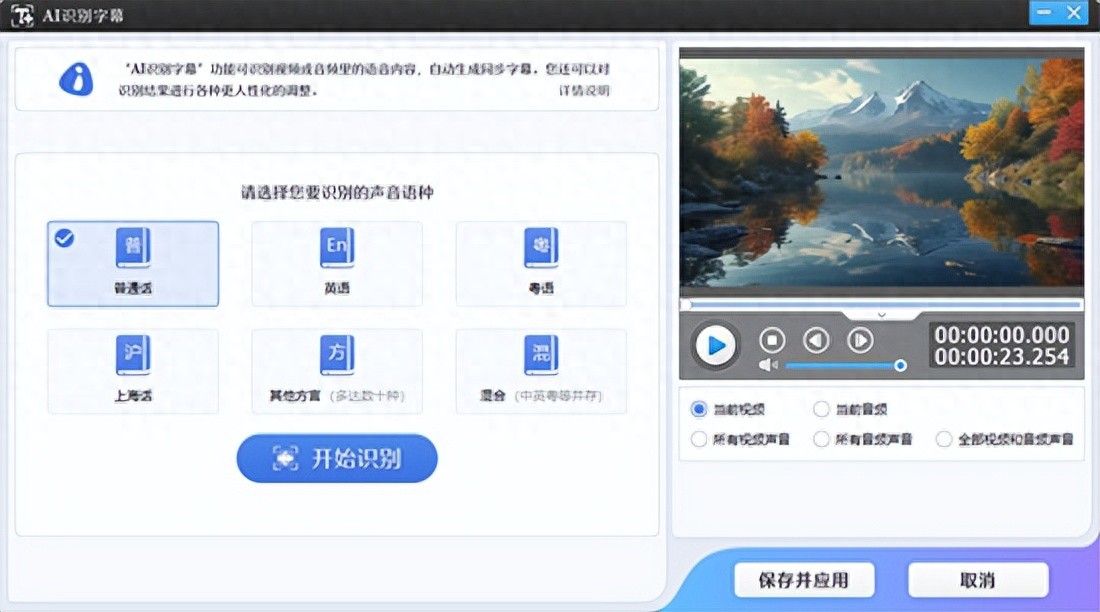This screenshot has width=1100, height=612.
Task: Select the 上海话 Shanghainese language icon
Action: pyautogui.click(x=132, y=356)
